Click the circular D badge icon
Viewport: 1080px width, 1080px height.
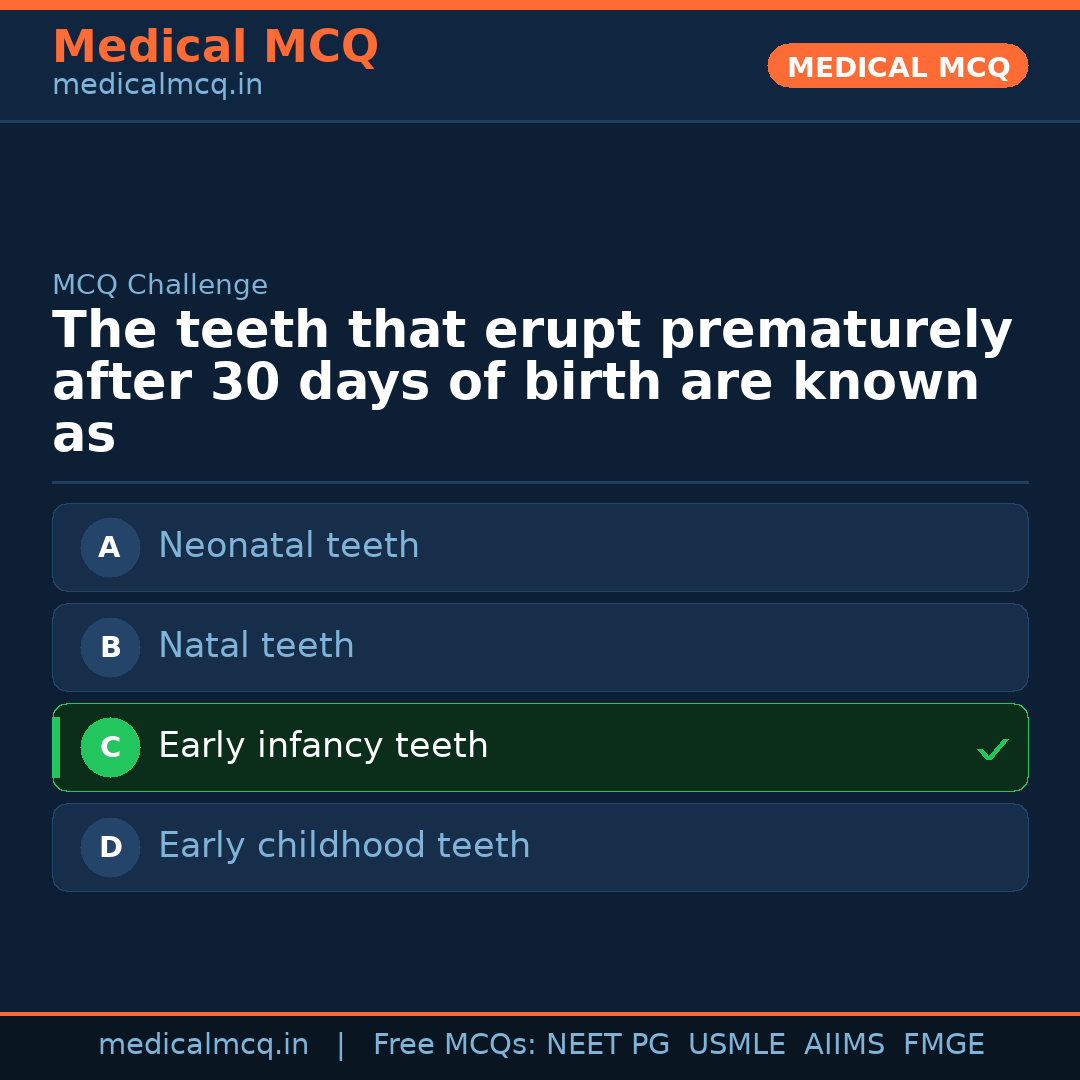click(x=110, y=847)
